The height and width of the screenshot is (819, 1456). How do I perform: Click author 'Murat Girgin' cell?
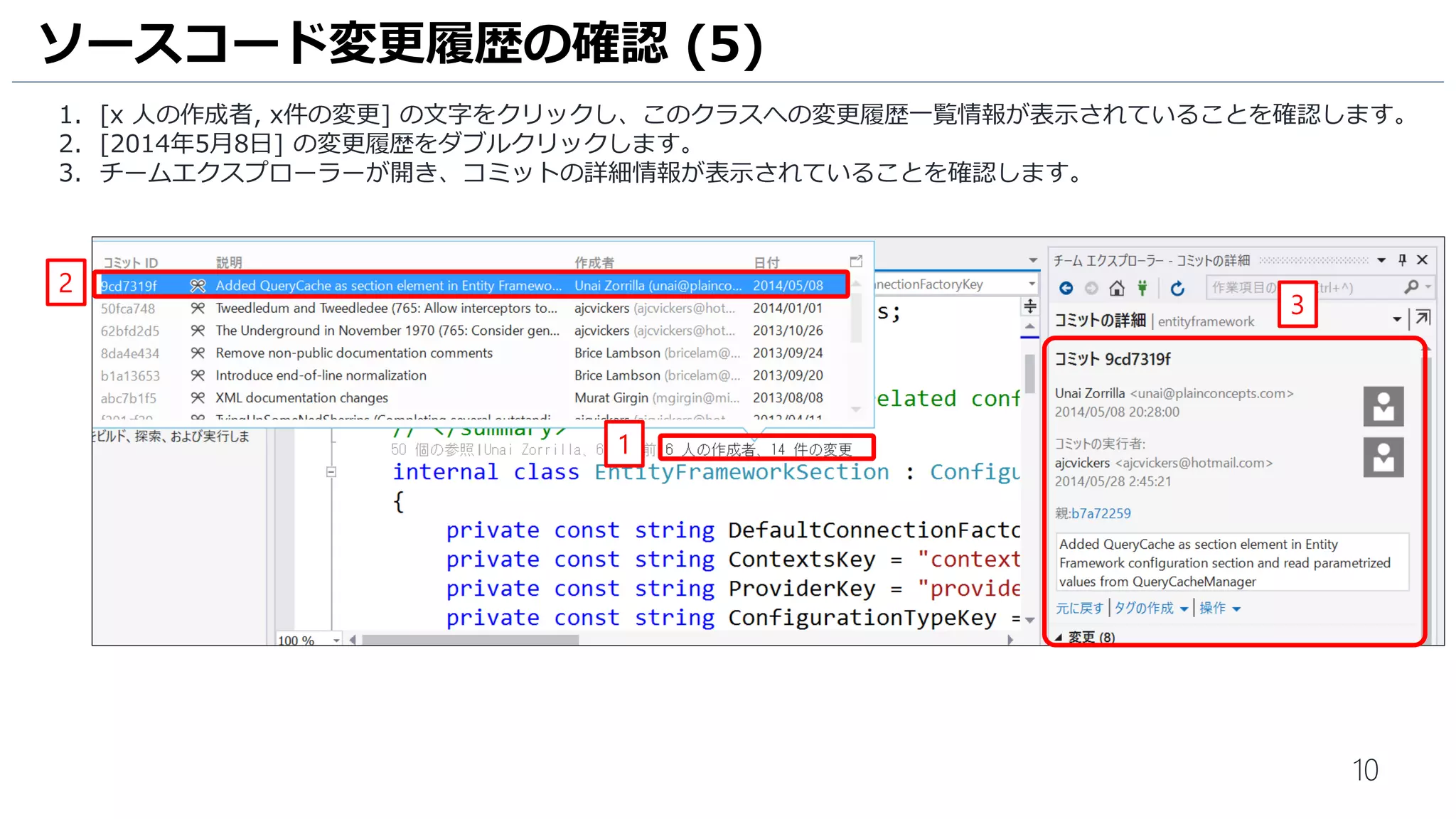click(657, 398)
